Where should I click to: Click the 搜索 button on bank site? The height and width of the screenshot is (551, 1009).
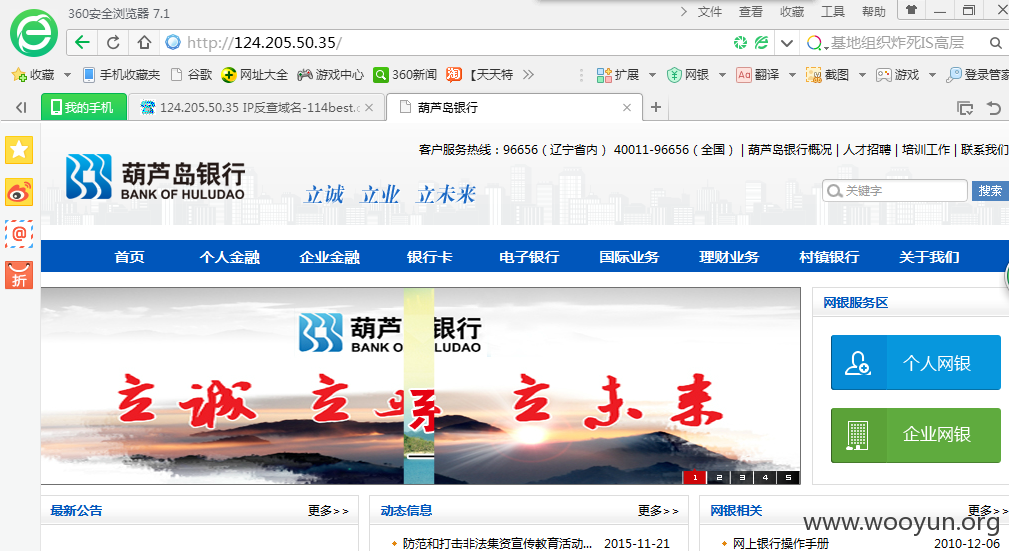point(990,191)
